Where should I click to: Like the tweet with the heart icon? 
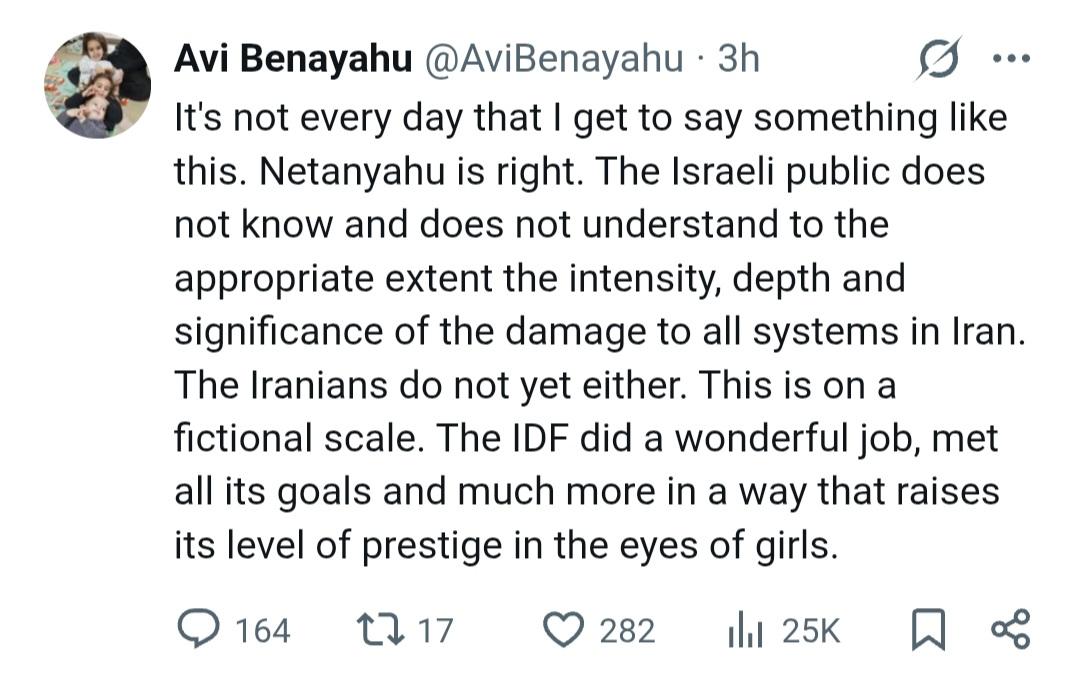[x=565, y=629]
